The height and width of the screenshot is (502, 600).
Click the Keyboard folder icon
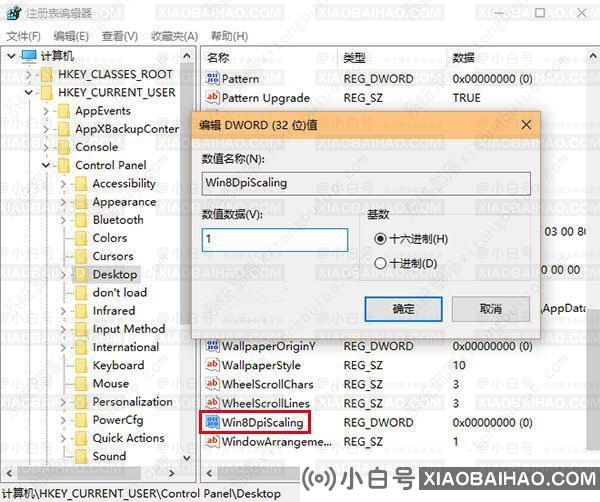point(81,365)
